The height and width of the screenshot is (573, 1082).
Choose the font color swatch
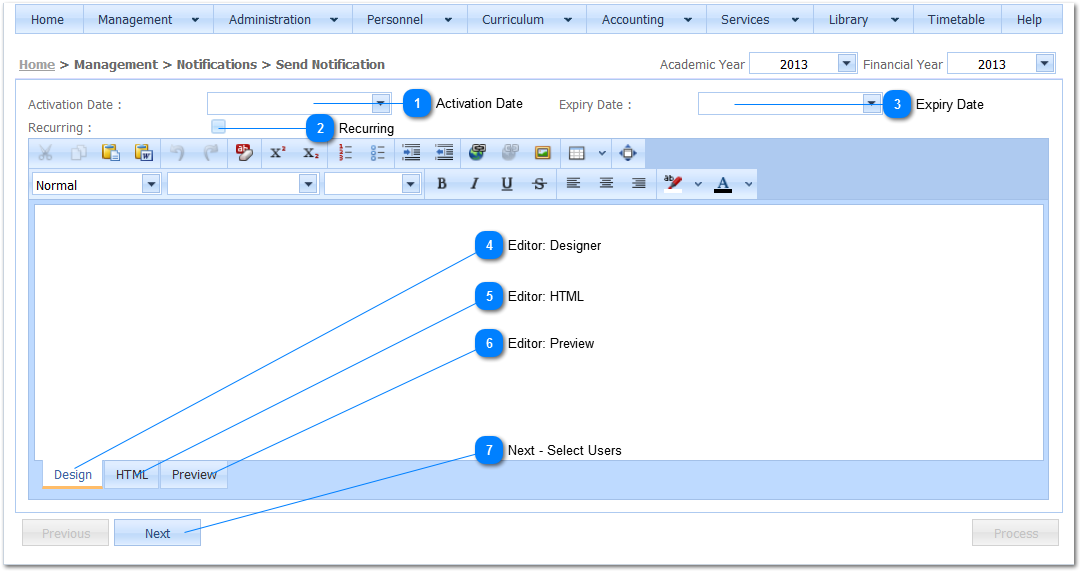click(x=722, y=184)
